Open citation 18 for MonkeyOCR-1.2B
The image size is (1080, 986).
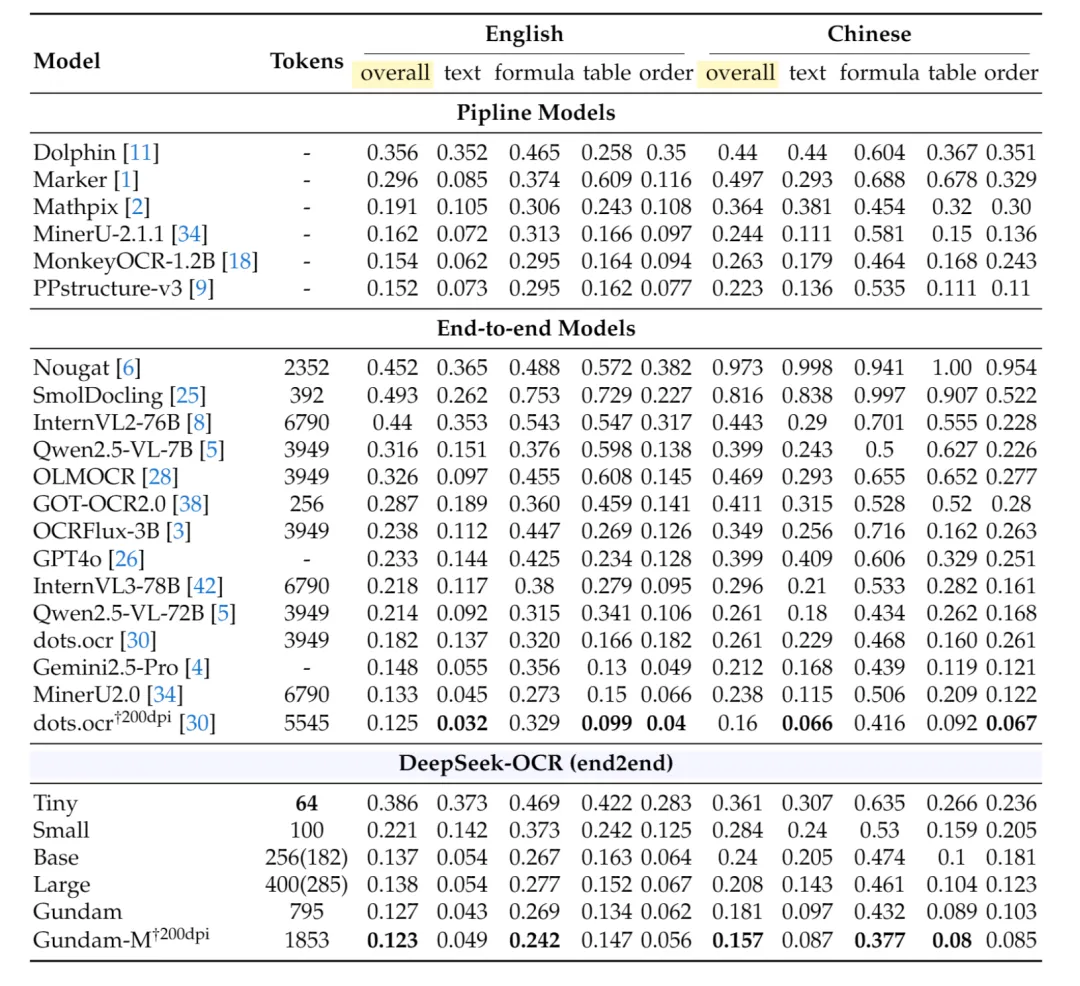pyautogui.click(x=238, y=261)
